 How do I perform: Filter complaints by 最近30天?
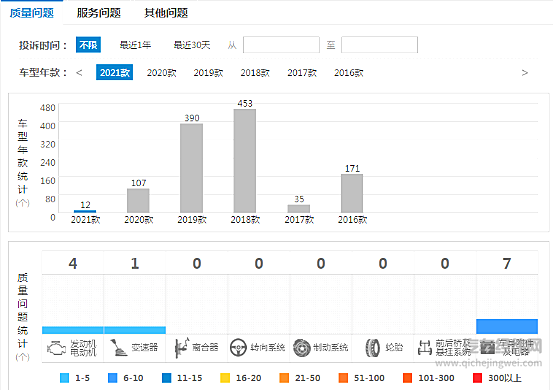tap(192, 45)
